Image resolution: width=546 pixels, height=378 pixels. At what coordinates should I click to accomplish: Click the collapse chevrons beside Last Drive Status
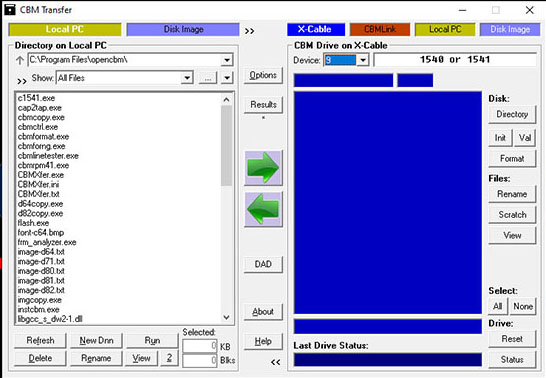(275, 362)
